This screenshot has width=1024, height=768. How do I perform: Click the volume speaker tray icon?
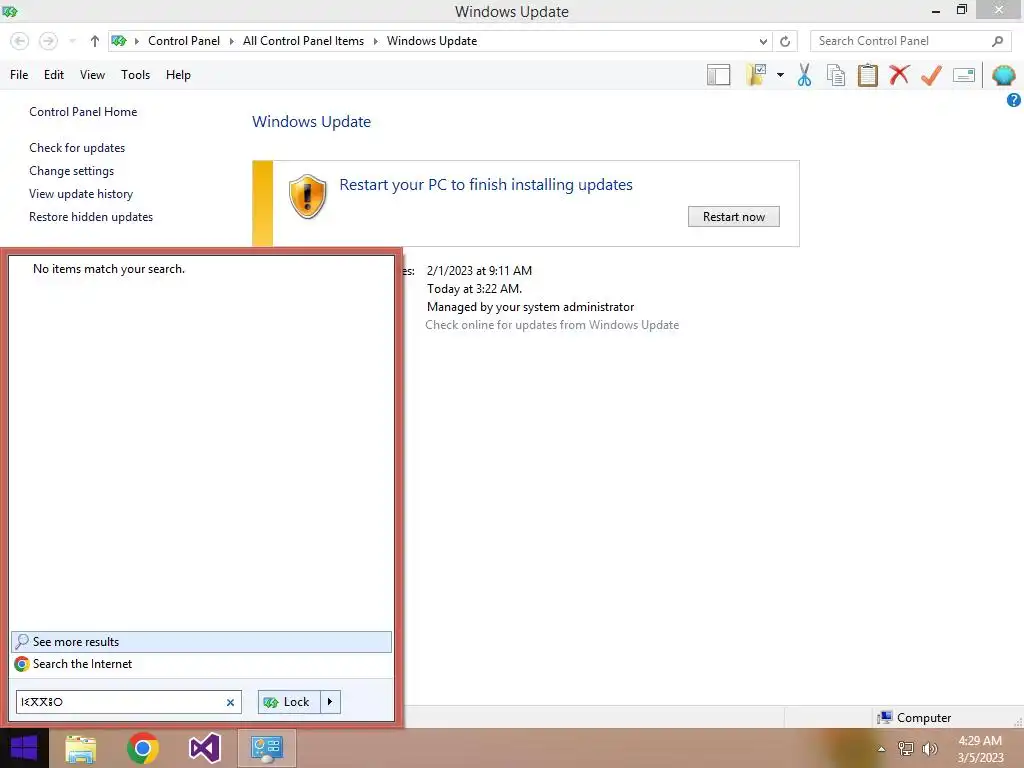(x=929, y=749)
